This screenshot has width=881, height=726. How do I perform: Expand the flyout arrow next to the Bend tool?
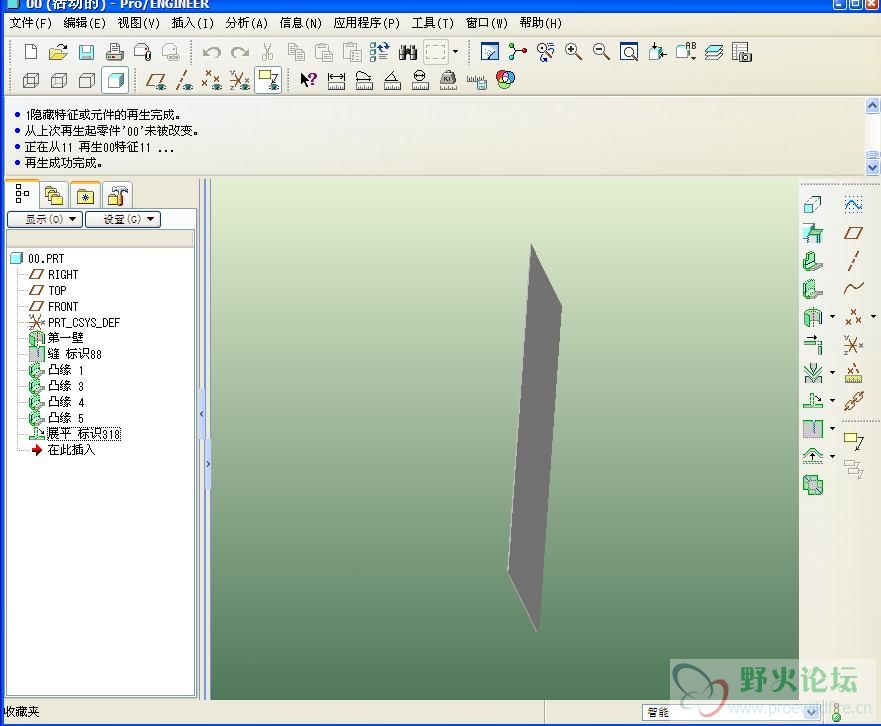coord(833,372)
